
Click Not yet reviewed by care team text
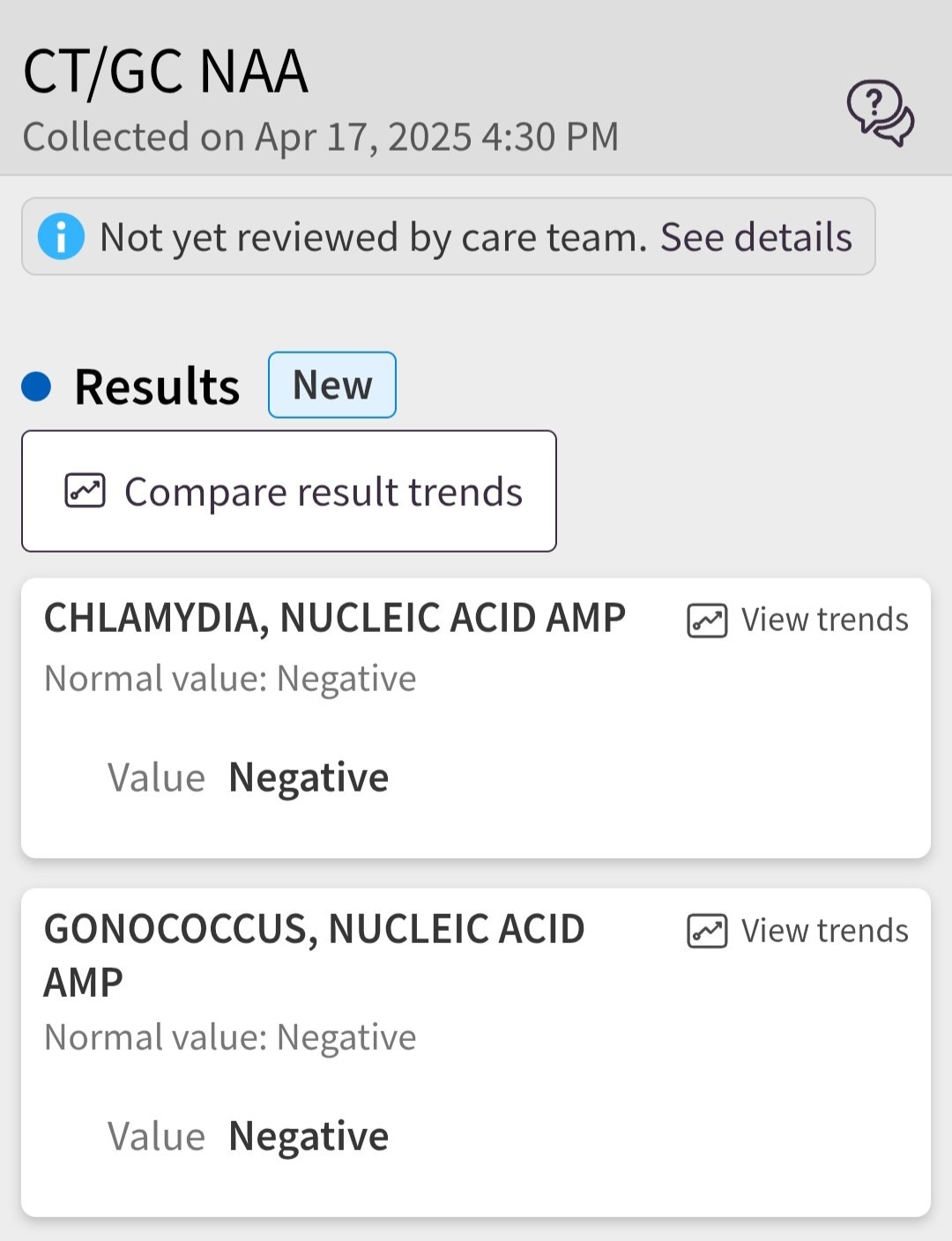(x=374, y=237)
